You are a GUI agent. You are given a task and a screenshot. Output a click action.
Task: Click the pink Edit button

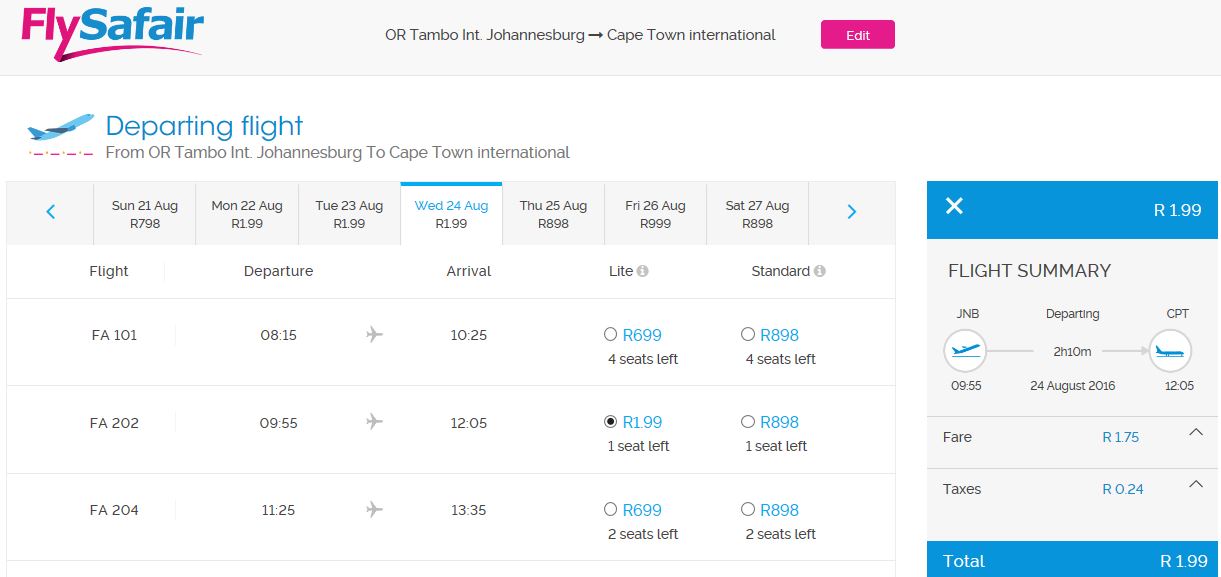[858, 35]
